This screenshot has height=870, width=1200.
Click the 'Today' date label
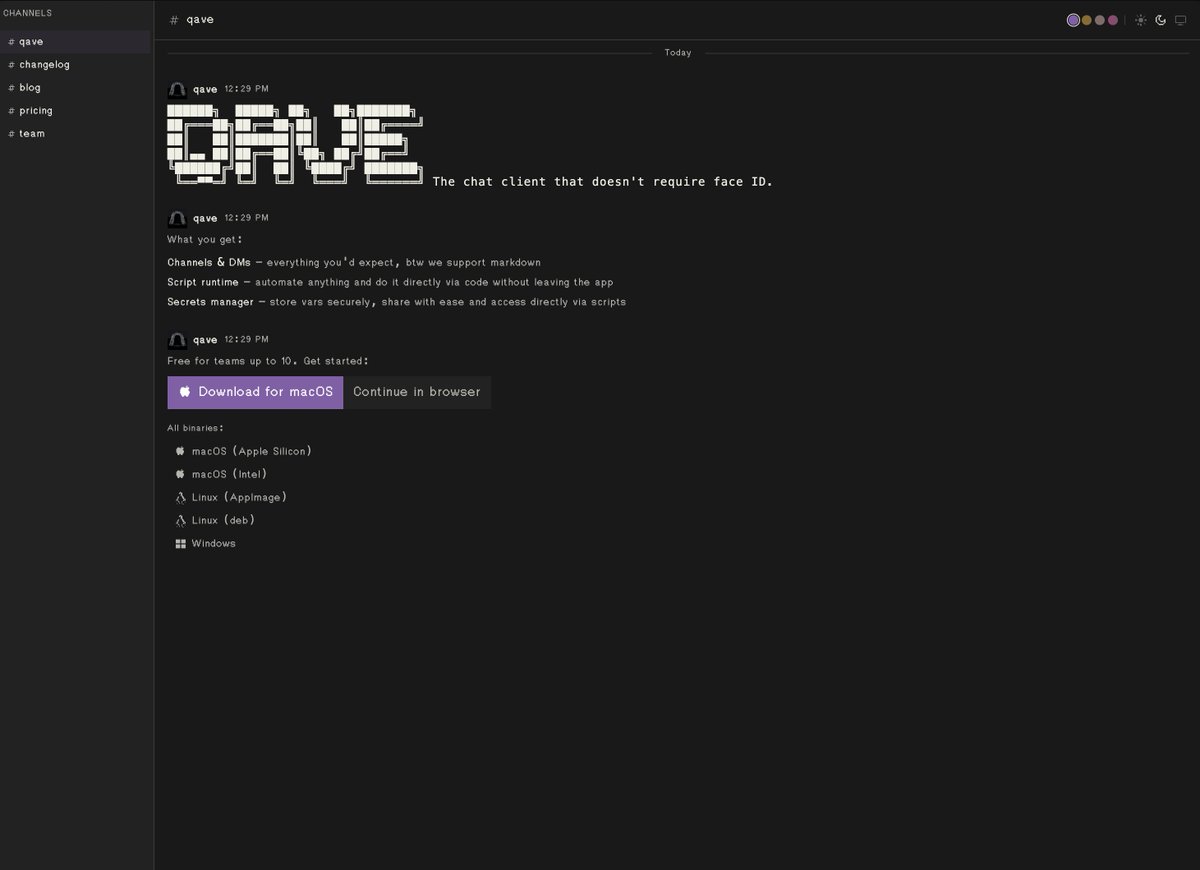point(678,52)
